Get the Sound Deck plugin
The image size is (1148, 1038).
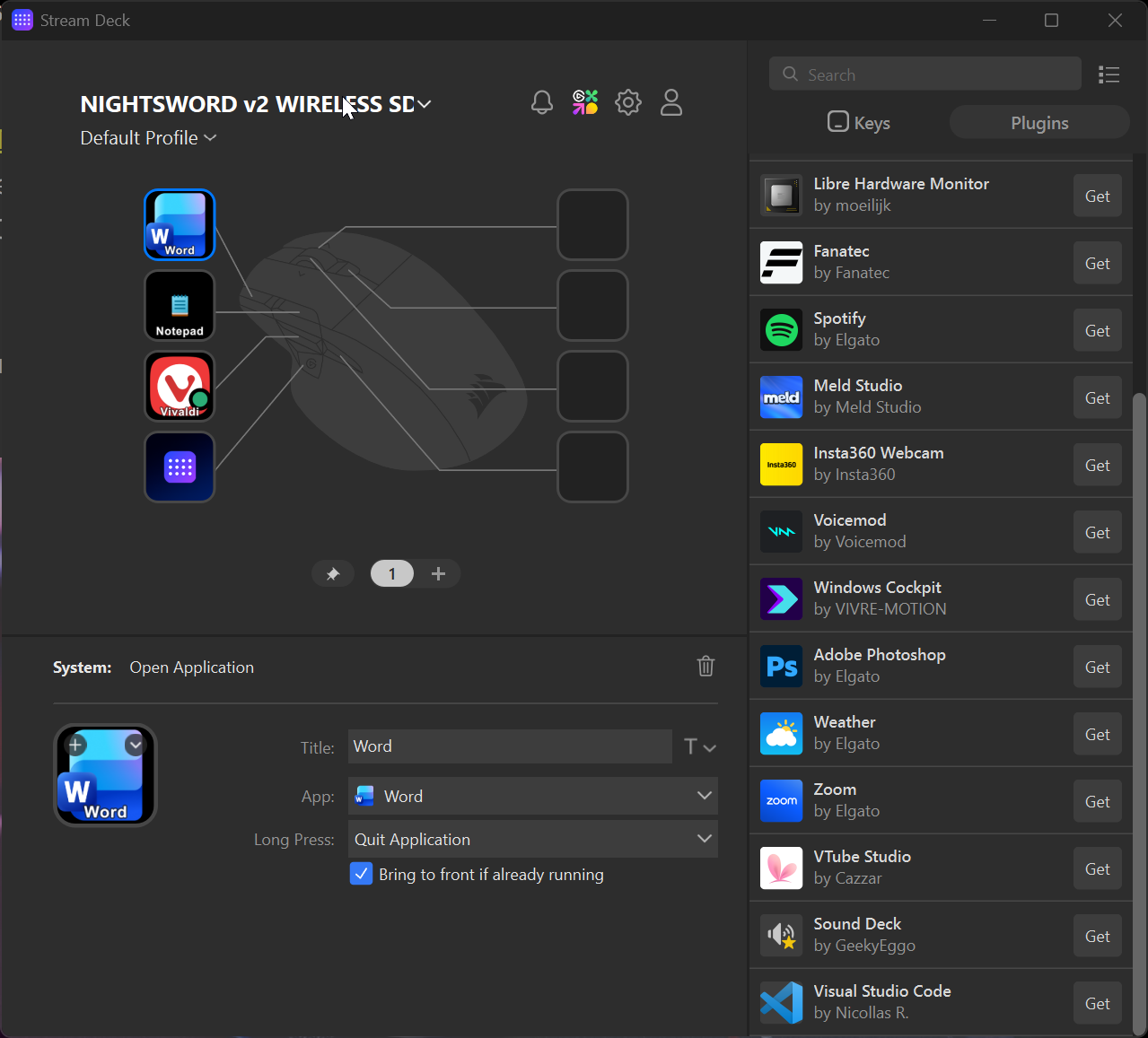click(1098, 936)
